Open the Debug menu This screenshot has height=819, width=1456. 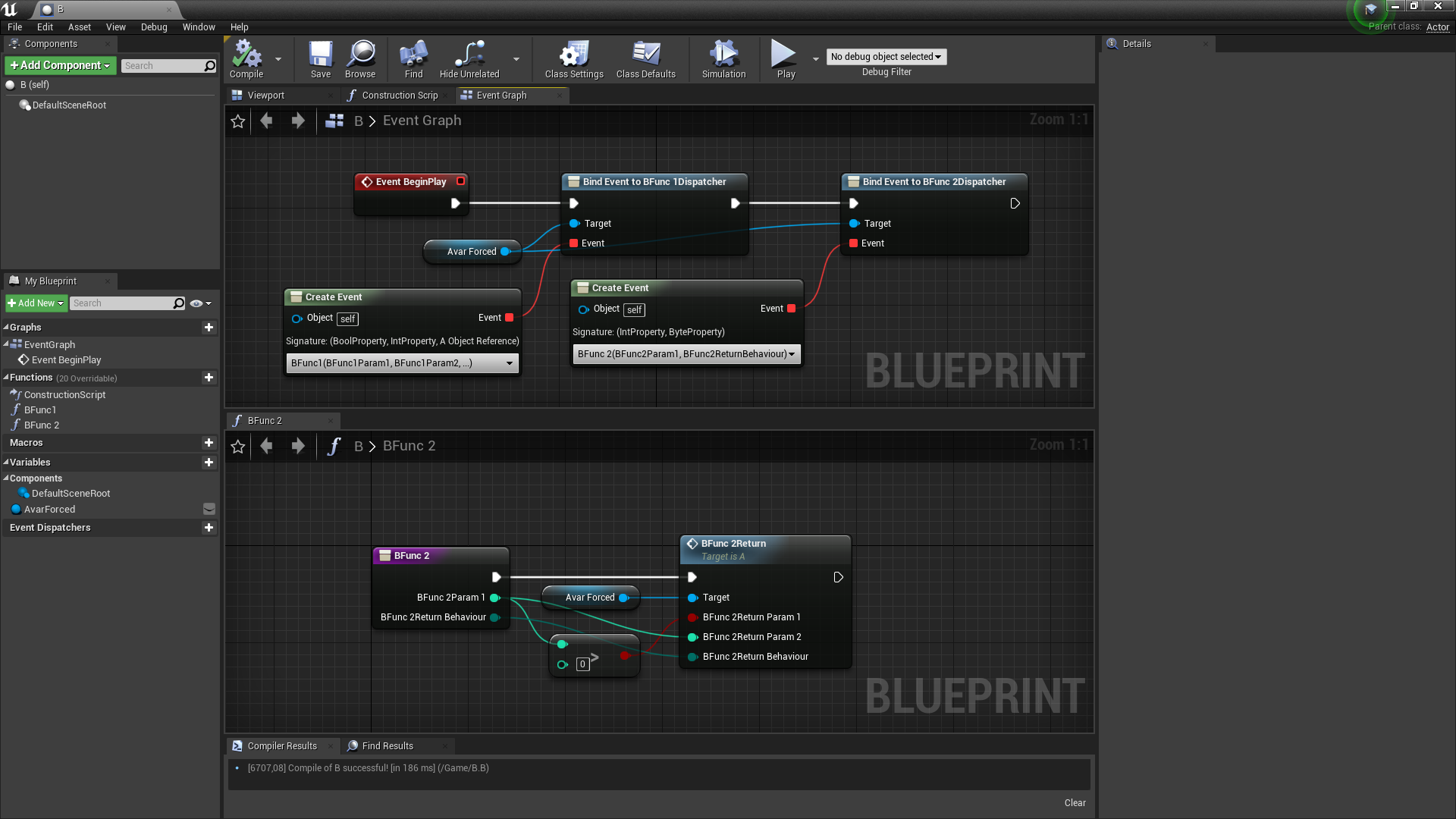[154, 27]
